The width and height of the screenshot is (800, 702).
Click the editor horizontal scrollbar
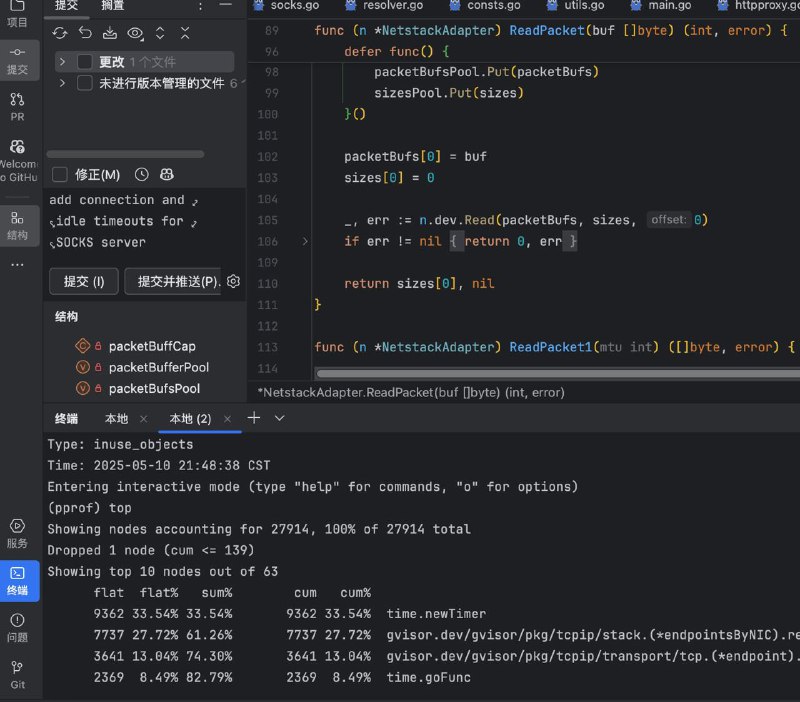click(558, 374)
